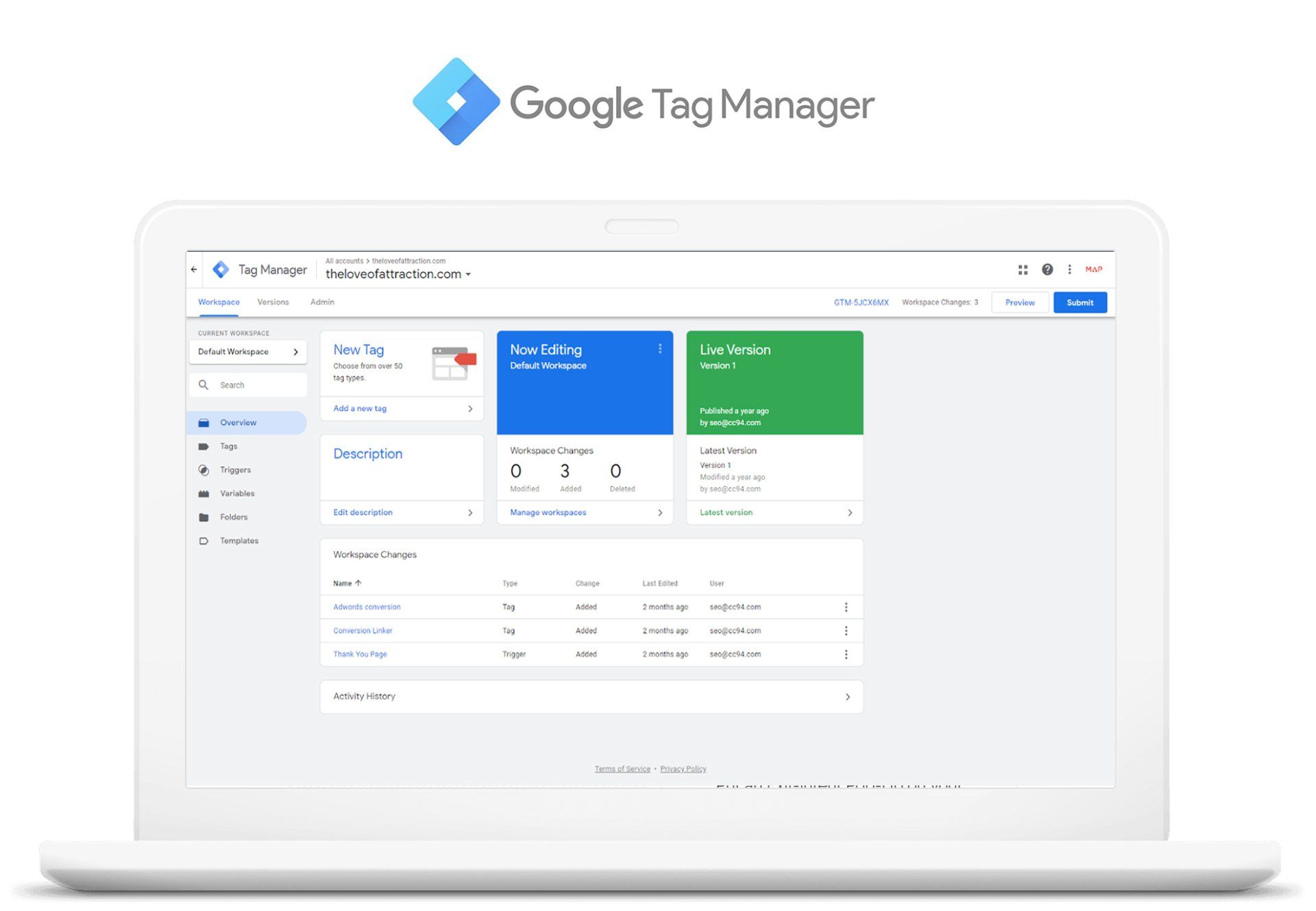Viewport: 1316px width, 911px height.
Task: Click the back arrow beside Tag Manager logo
Action: [194, 269]
